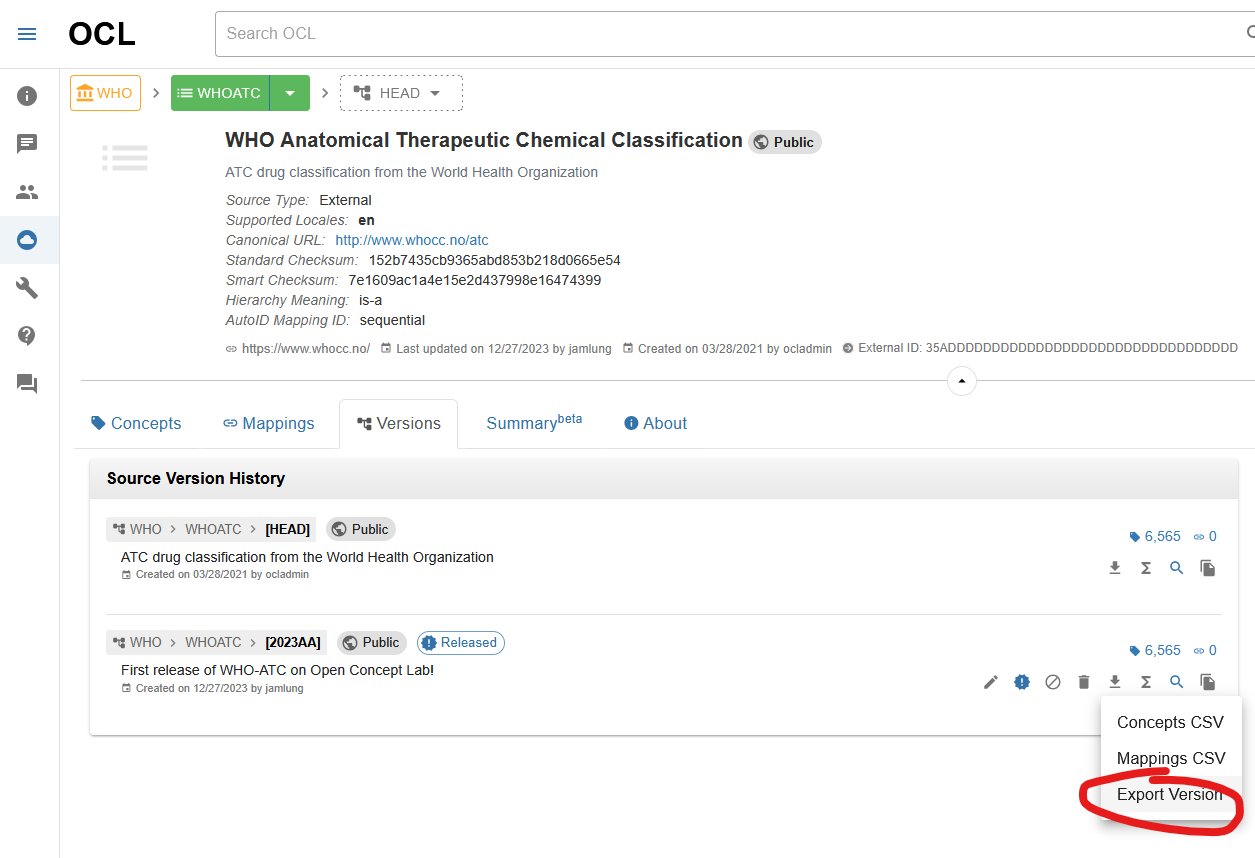Copy the 2023AA version URL

coord(1208,682)
